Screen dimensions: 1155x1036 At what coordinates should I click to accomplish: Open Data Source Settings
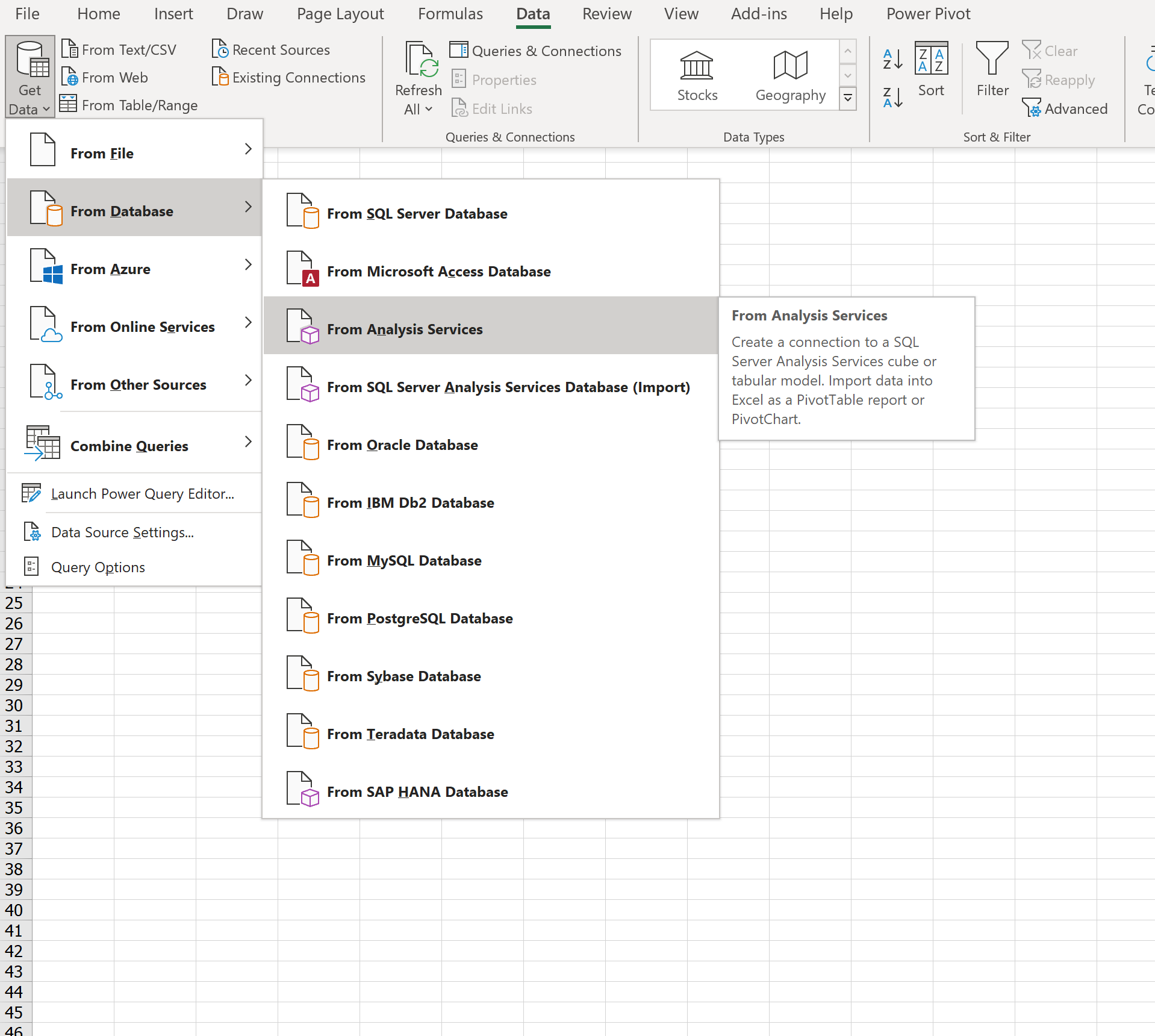pyautogui.click(x=134, y=532)
